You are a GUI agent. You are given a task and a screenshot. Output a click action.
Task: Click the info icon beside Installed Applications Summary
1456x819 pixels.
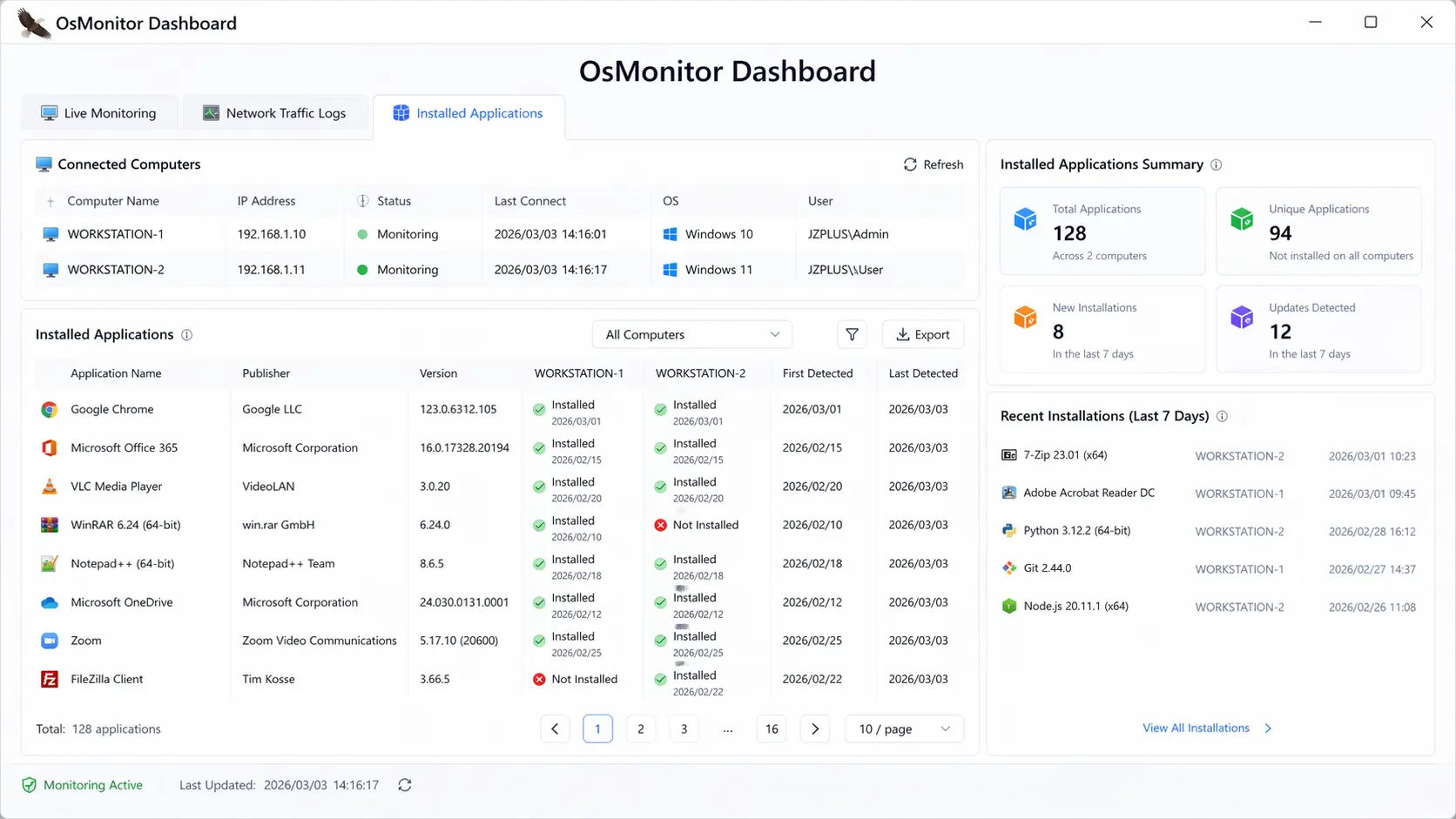pos(1217,164)
